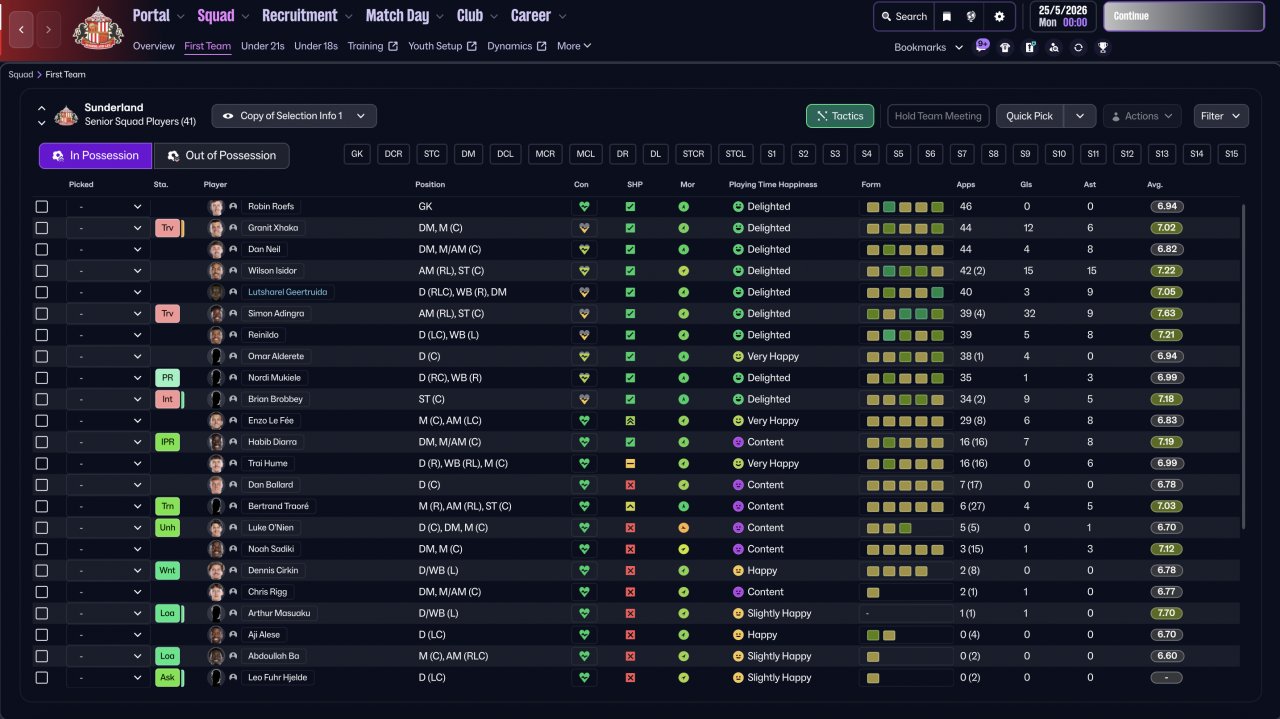
Task: Open the Portal menu
Action: 158,16
